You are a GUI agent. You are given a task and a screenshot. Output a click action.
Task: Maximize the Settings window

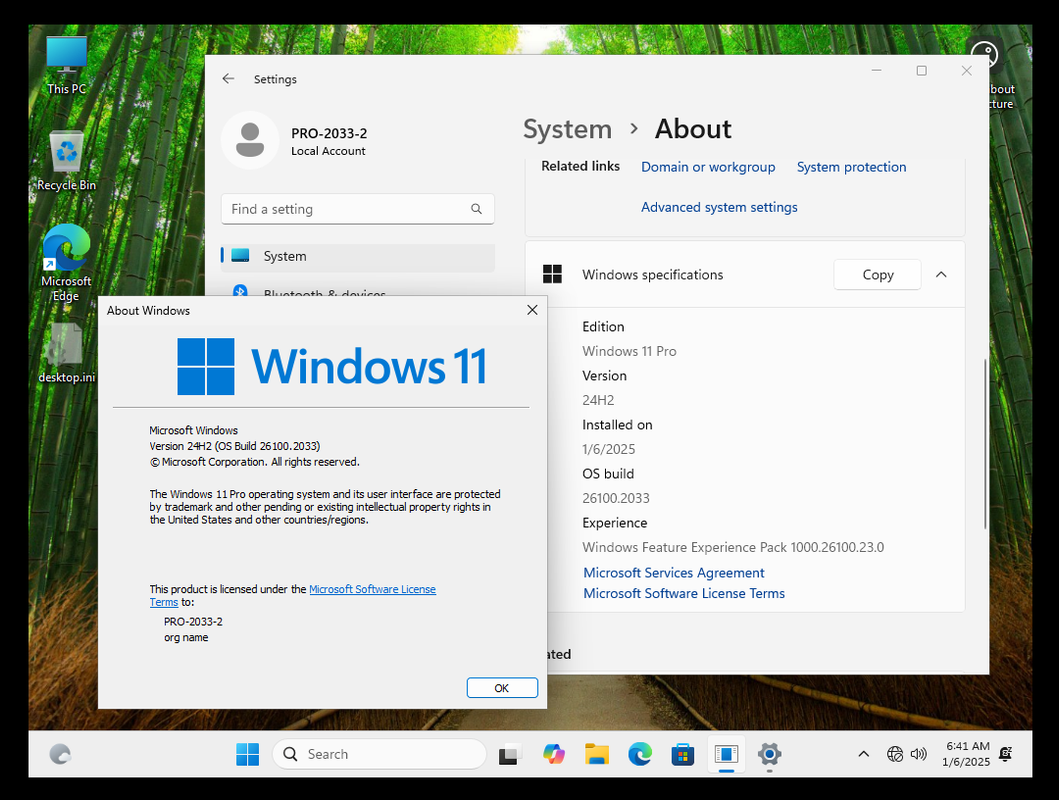click(x=921, y=70)
